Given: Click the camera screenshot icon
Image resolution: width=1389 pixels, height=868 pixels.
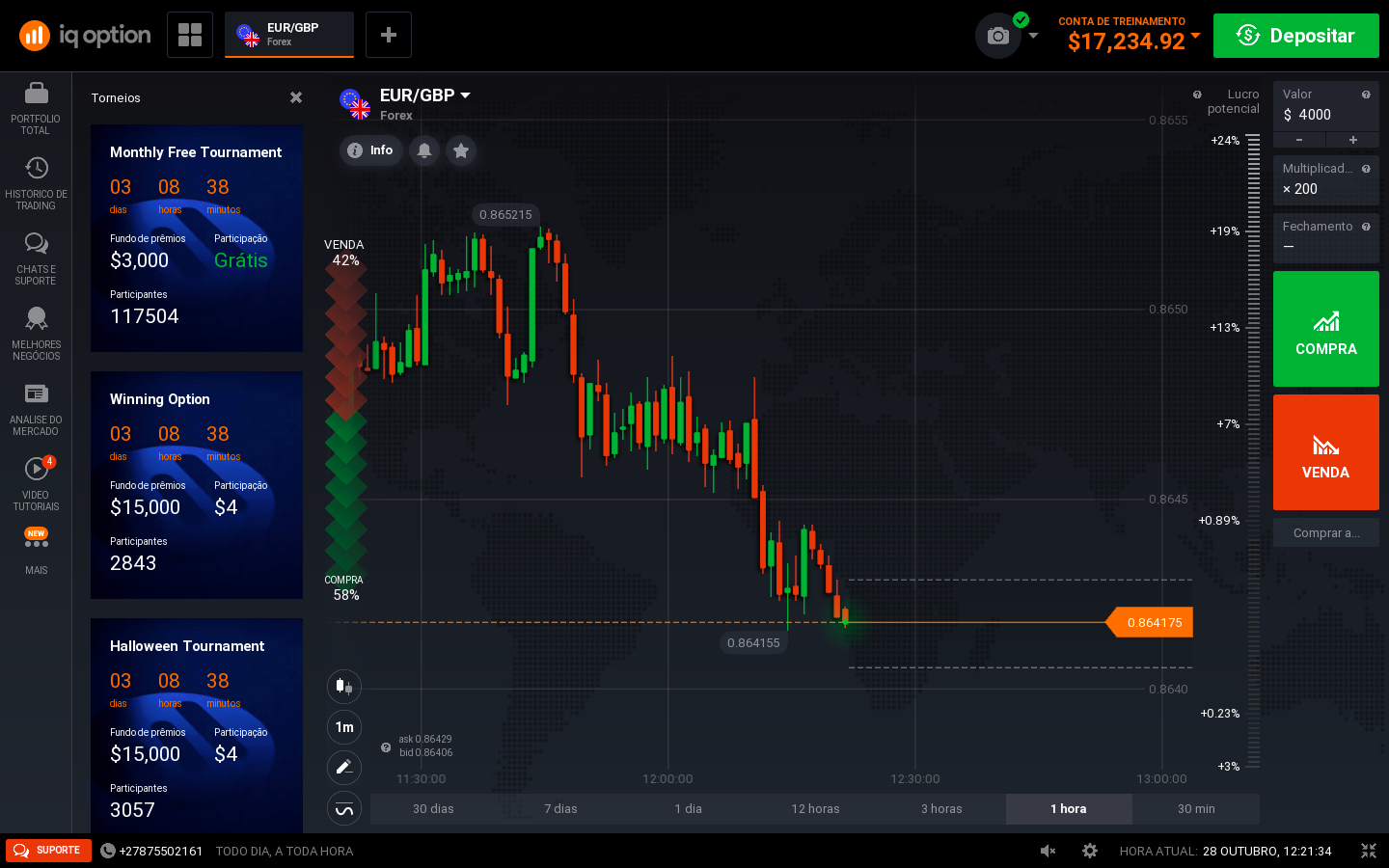Looking at the screenshot, I should (998, 36).
